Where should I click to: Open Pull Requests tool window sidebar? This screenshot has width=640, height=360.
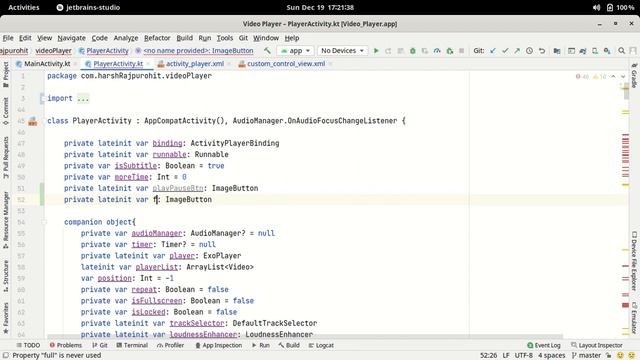coord(6,157)
